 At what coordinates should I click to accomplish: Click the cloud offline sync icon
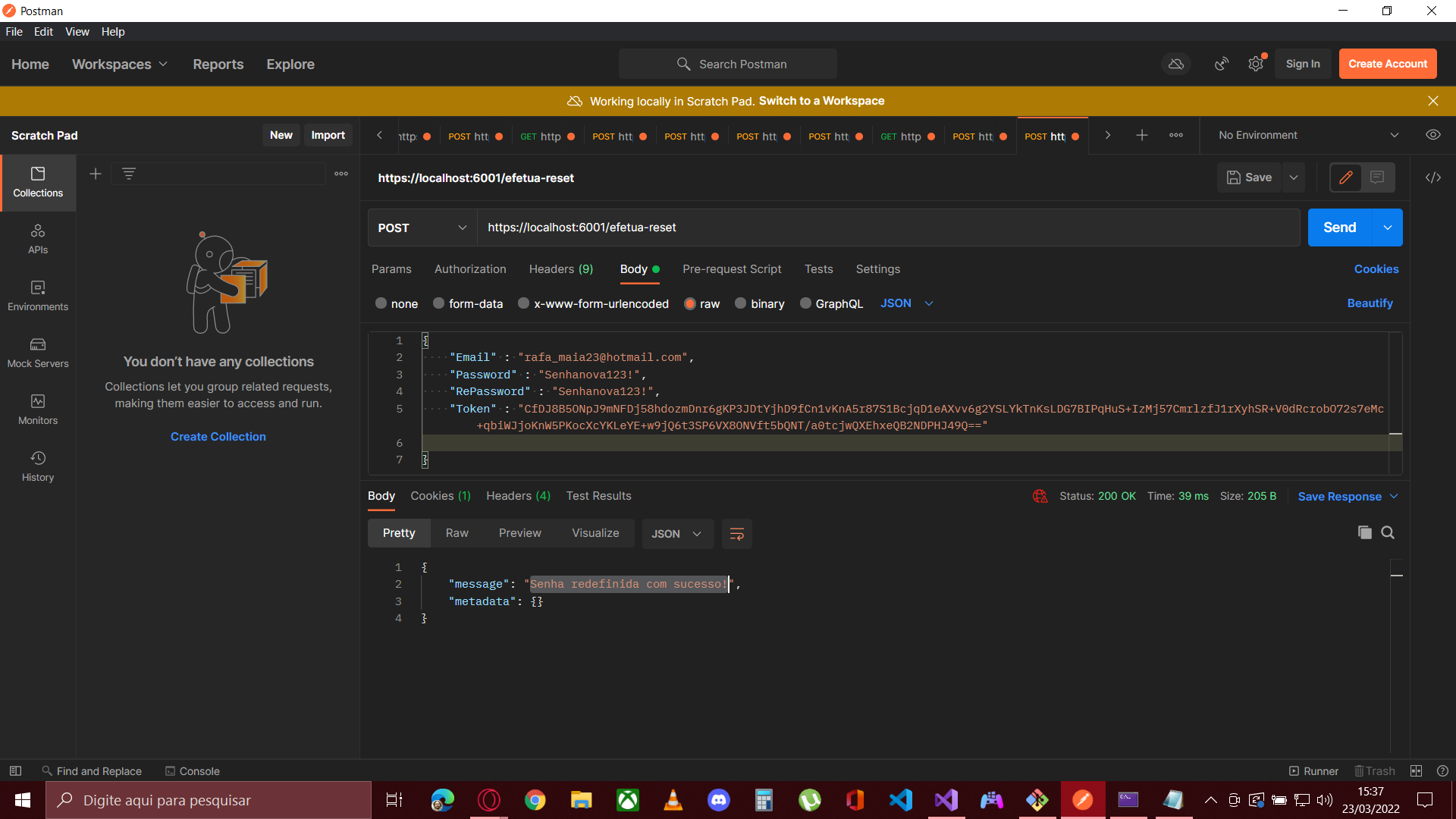point(1176,64)
